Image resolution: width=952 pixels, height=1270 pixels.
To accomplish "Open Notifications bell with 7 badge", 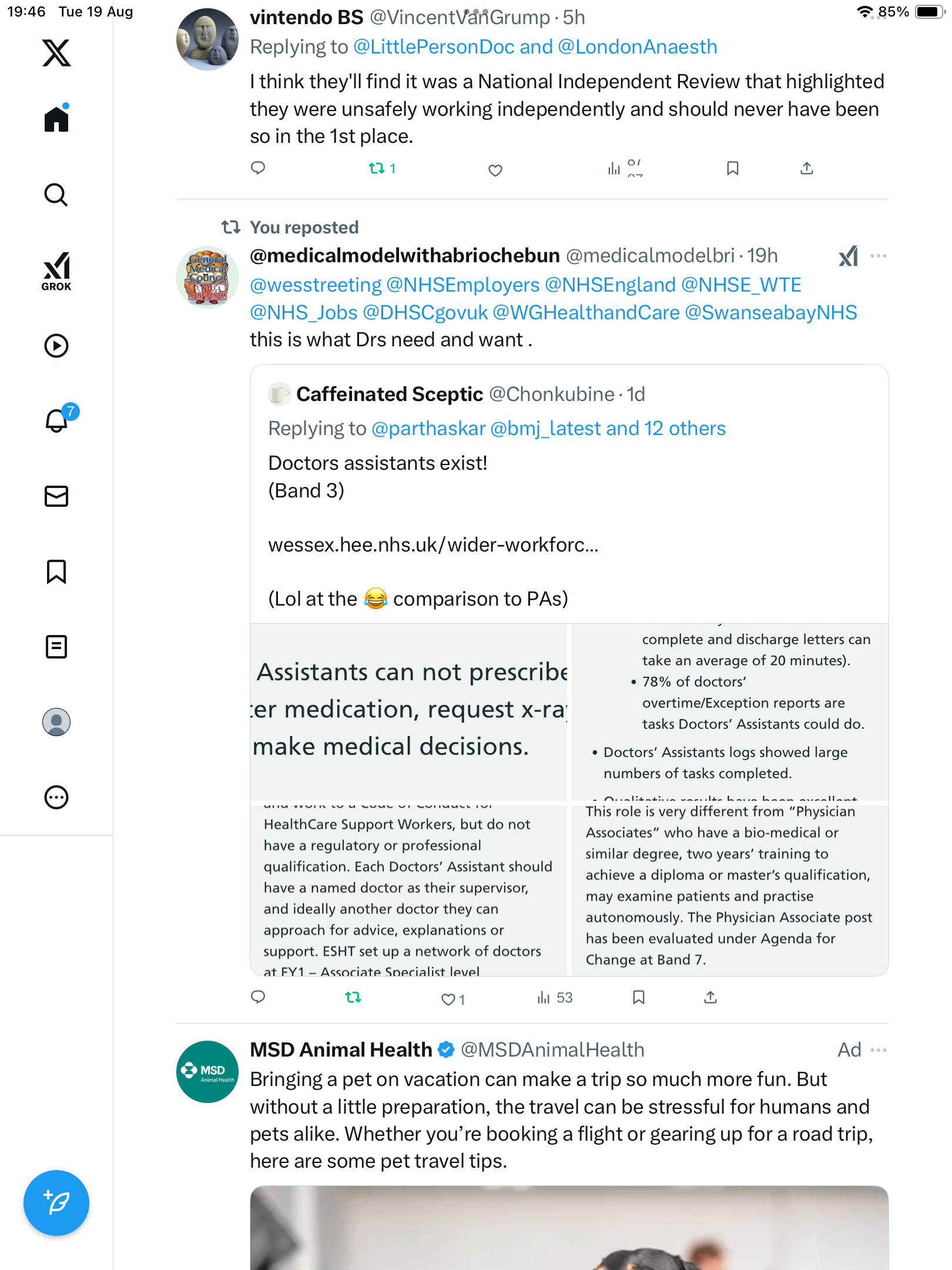I will coord(57,420).
